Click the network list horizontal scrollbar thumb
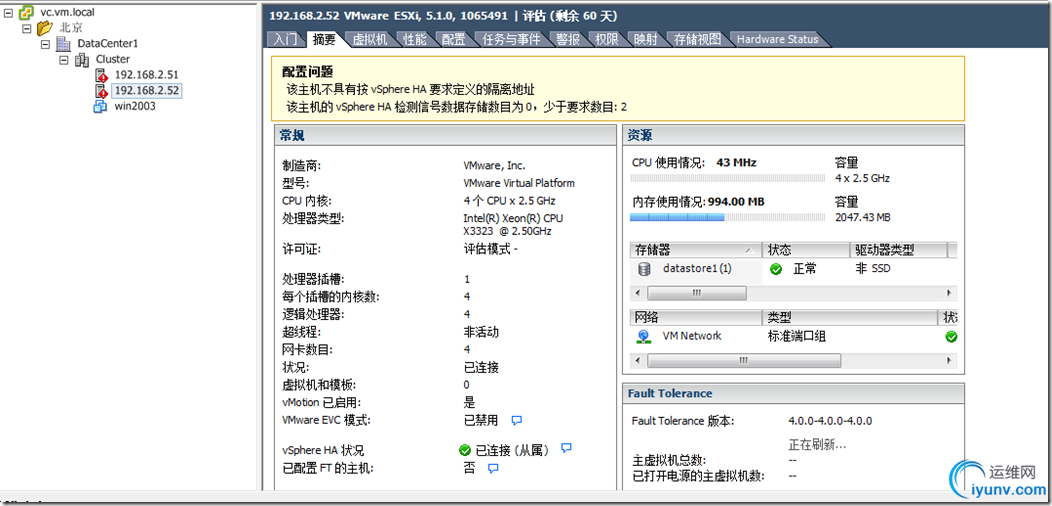 [x=743, y=360]
